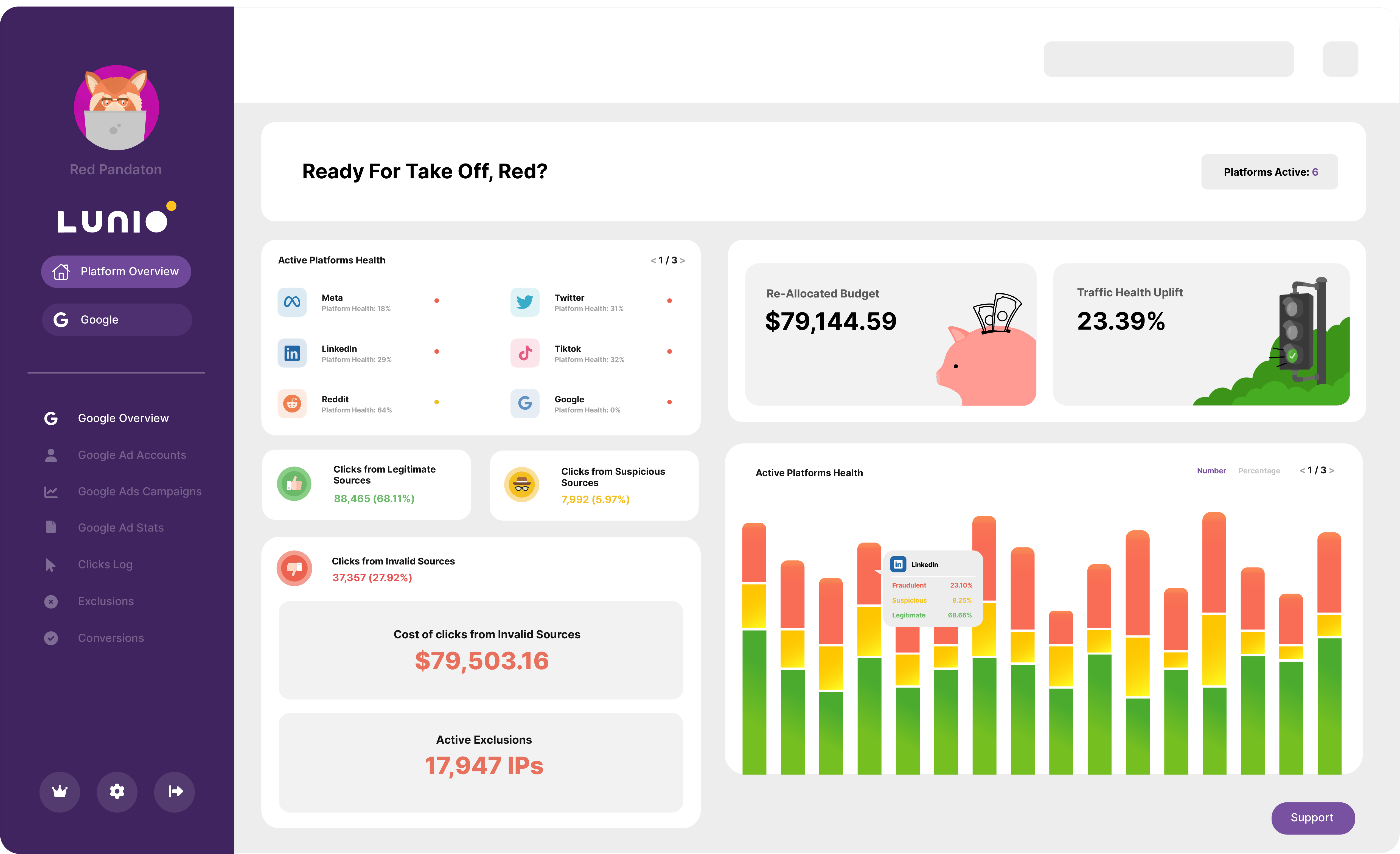
Task: Switch chart to Percentage view
Action: [x=1259, y=470]
